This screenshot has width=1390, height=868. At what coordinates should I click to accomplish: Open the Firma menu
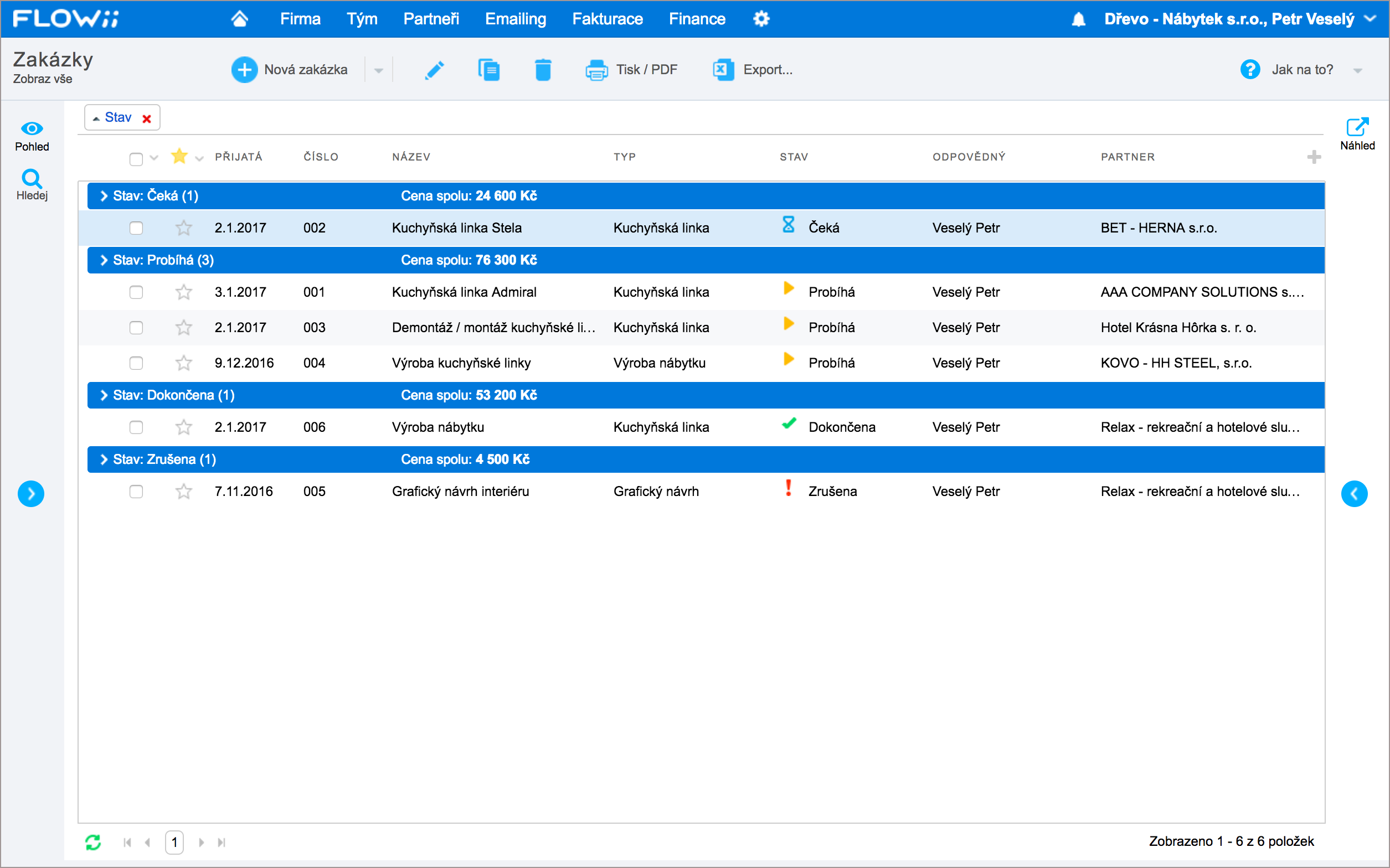[300, 19]
